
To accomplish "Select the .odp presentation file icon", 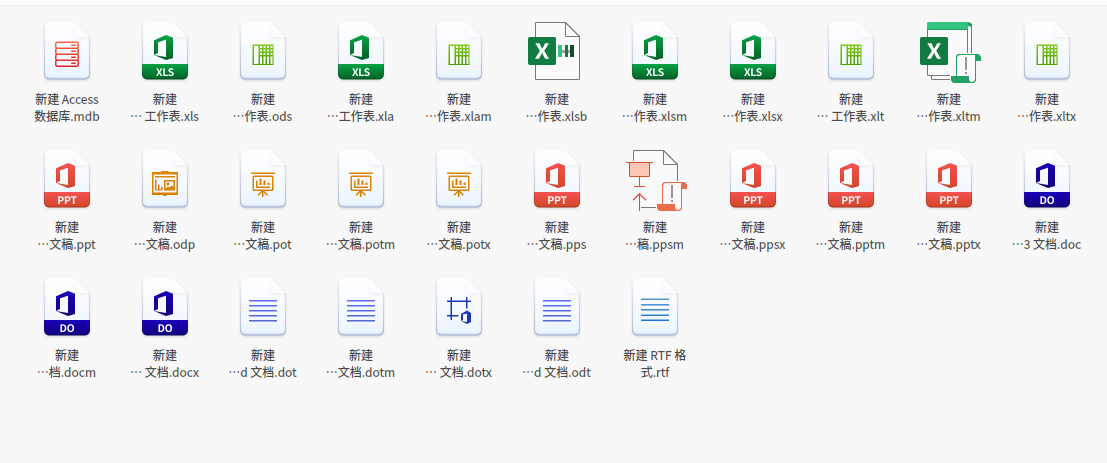I will click(x=164, y=179).
